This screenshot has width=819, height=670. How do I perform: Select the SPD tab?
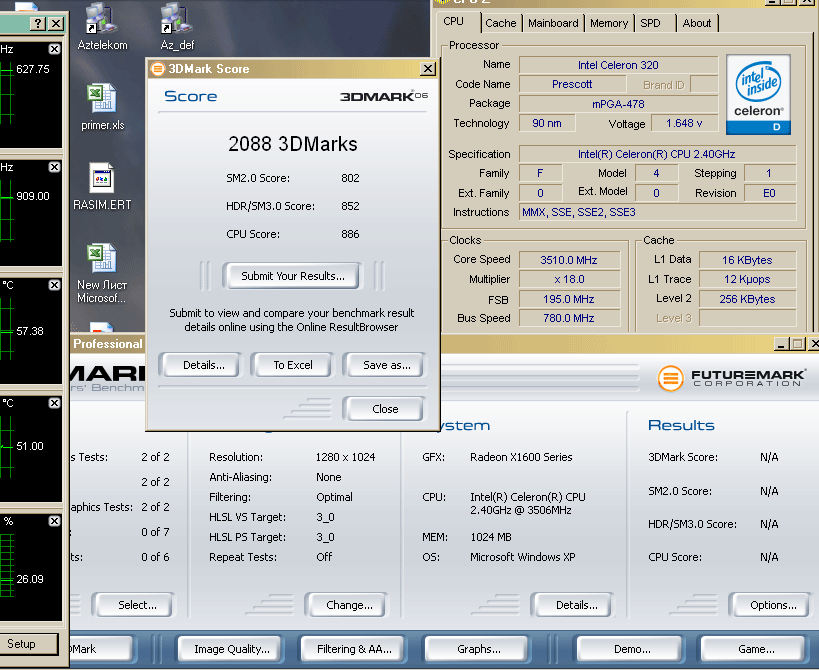pos(650,23)
